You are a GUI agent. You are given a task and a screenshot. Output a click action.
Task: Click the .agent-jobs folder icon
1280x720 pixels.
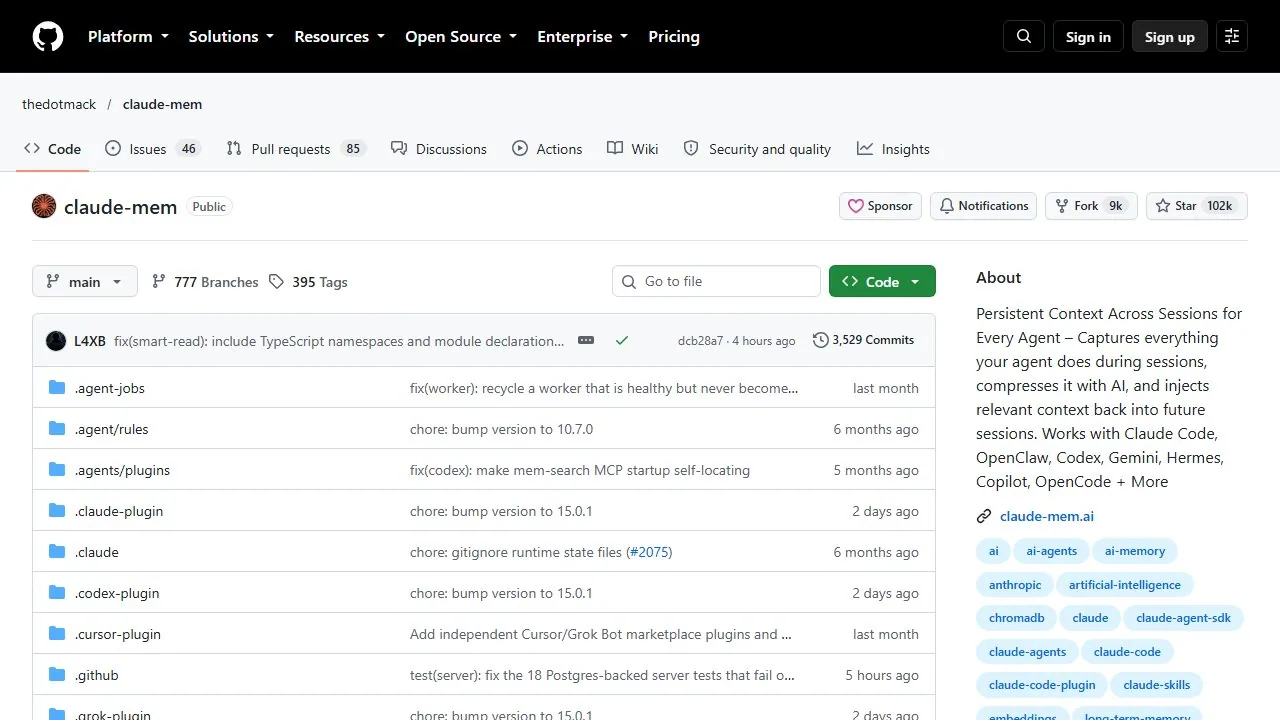[x=57, y=388]
